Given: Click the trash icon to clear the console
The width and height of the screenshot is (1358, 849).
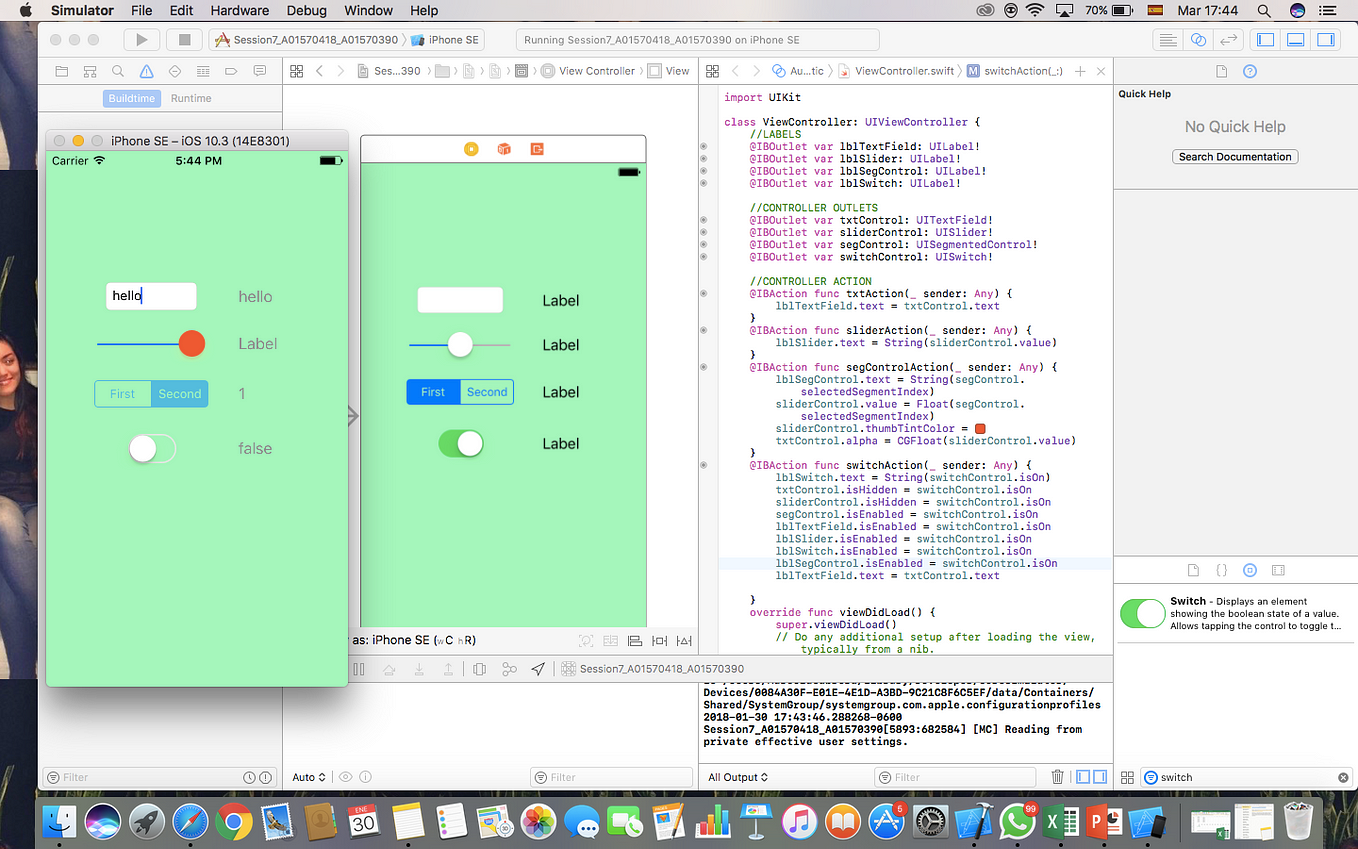Looking at the screenshot, I should point(1057,777).
